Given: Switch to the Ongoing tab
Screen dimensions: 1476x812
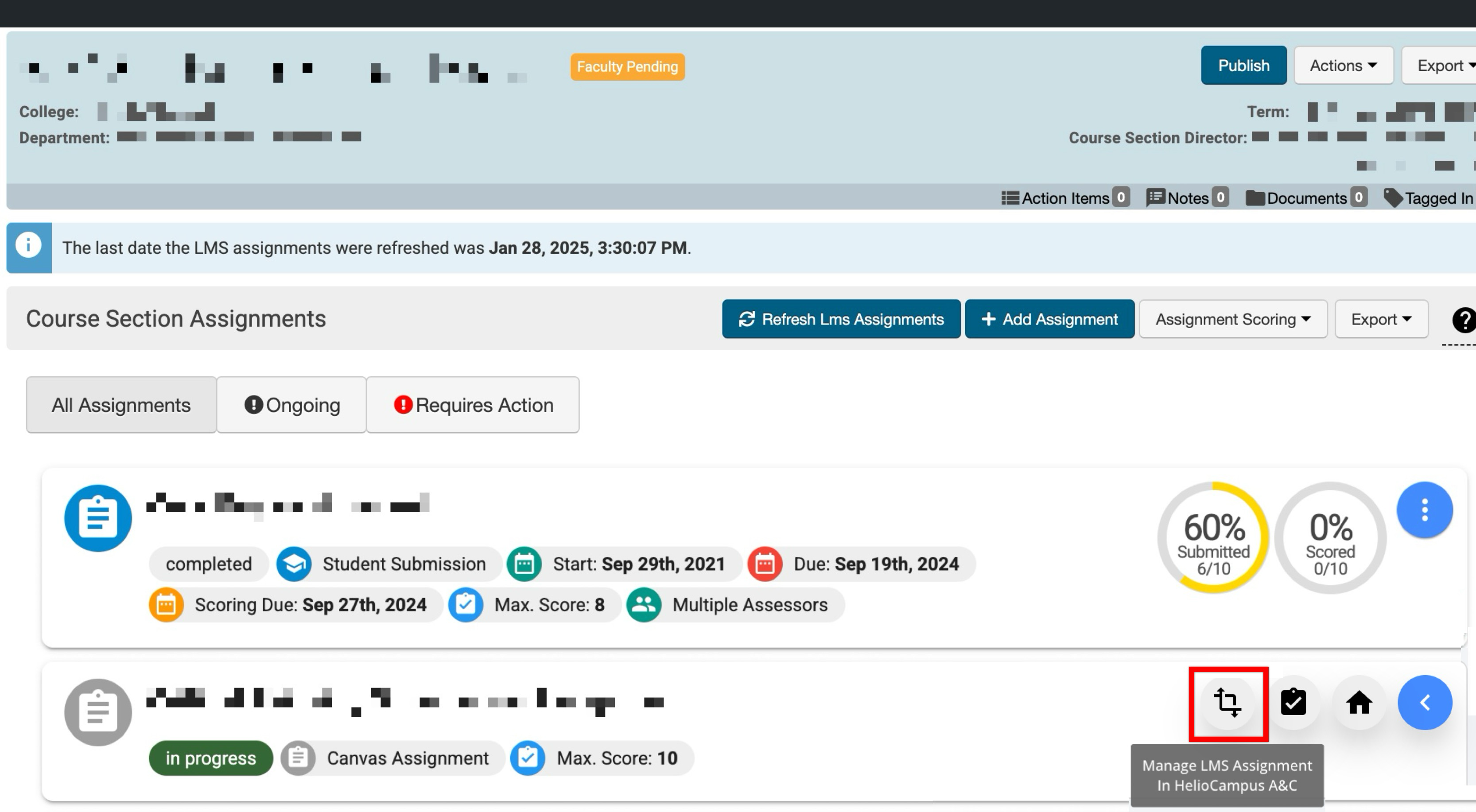Looking at the screenshot, I should coord(291,406).
